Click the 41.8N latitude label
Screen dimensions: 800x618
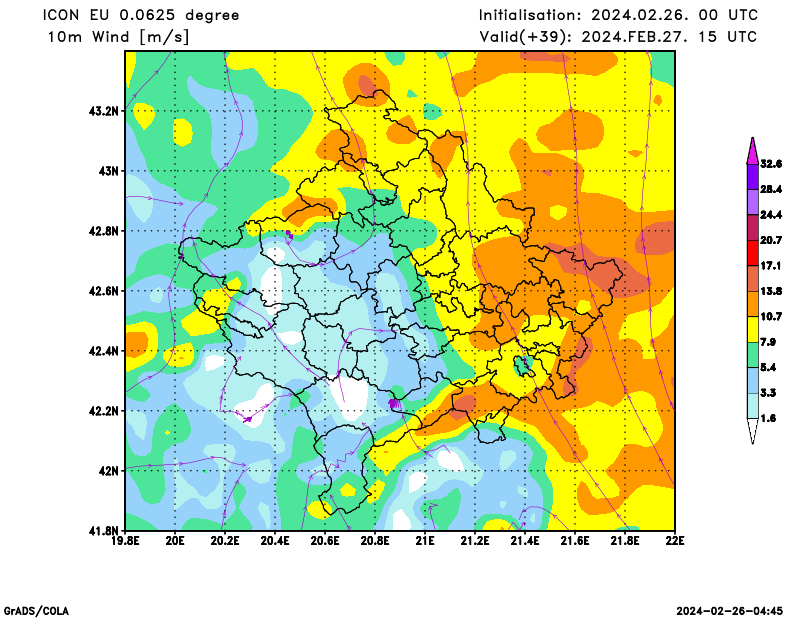pyautogui.click(x=104, y=531)
